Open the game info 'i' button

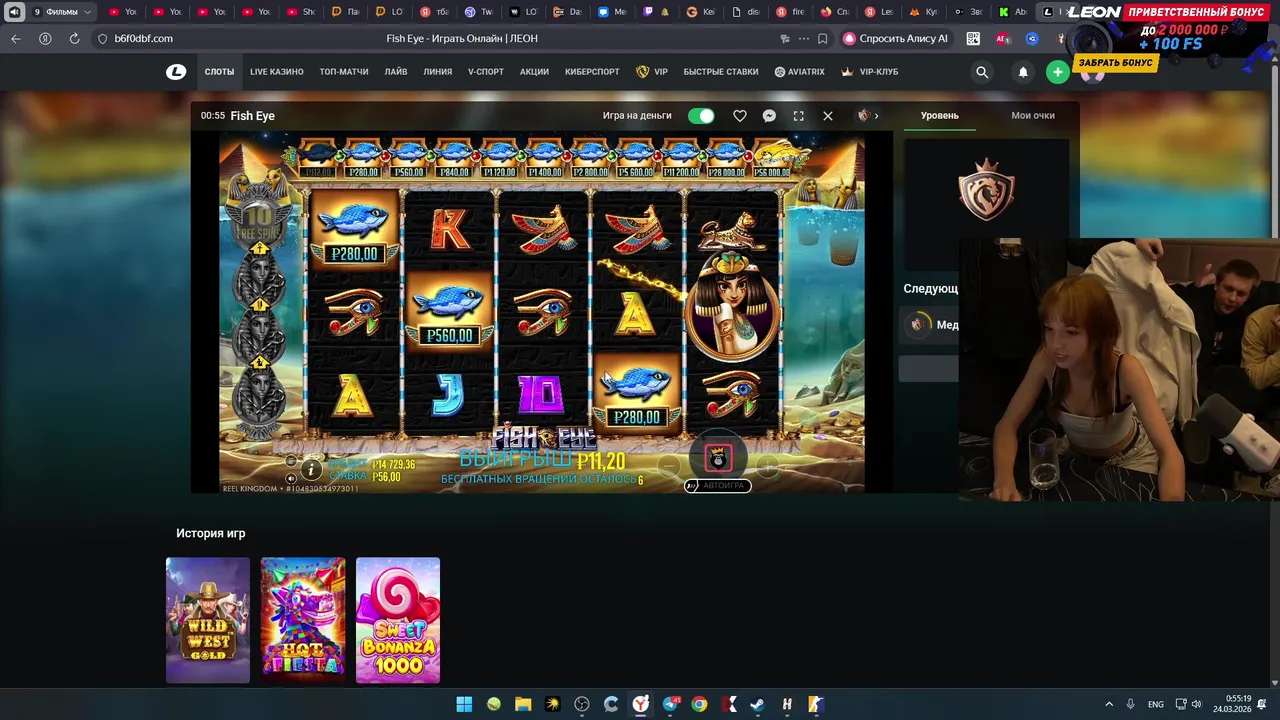311,469
